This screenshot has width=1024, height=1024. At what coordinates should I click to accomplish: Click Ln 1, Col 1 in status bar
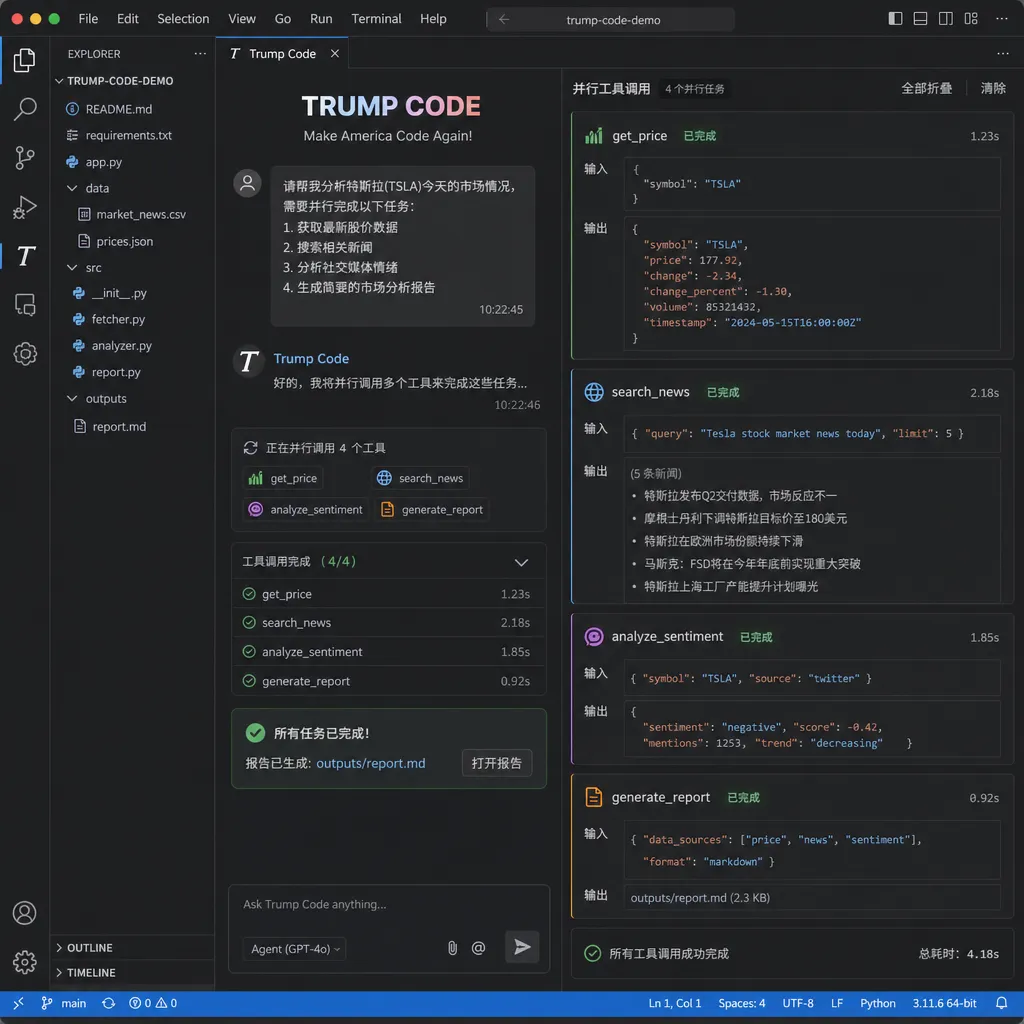click(x=674, y=1002)
